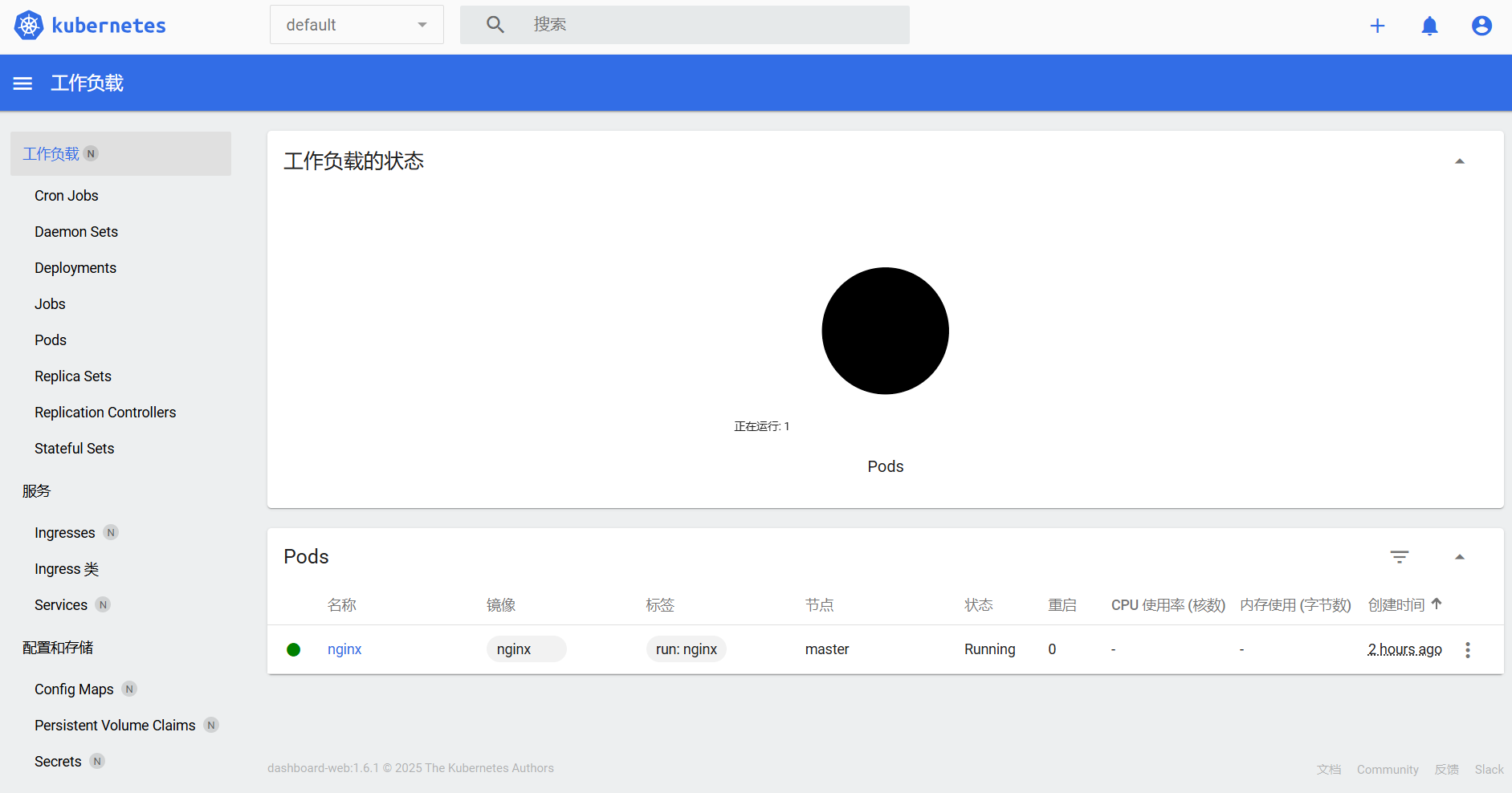Collapse the workload status card
This screenshot has height=793, width=1512.
[x=1460, y=161]
